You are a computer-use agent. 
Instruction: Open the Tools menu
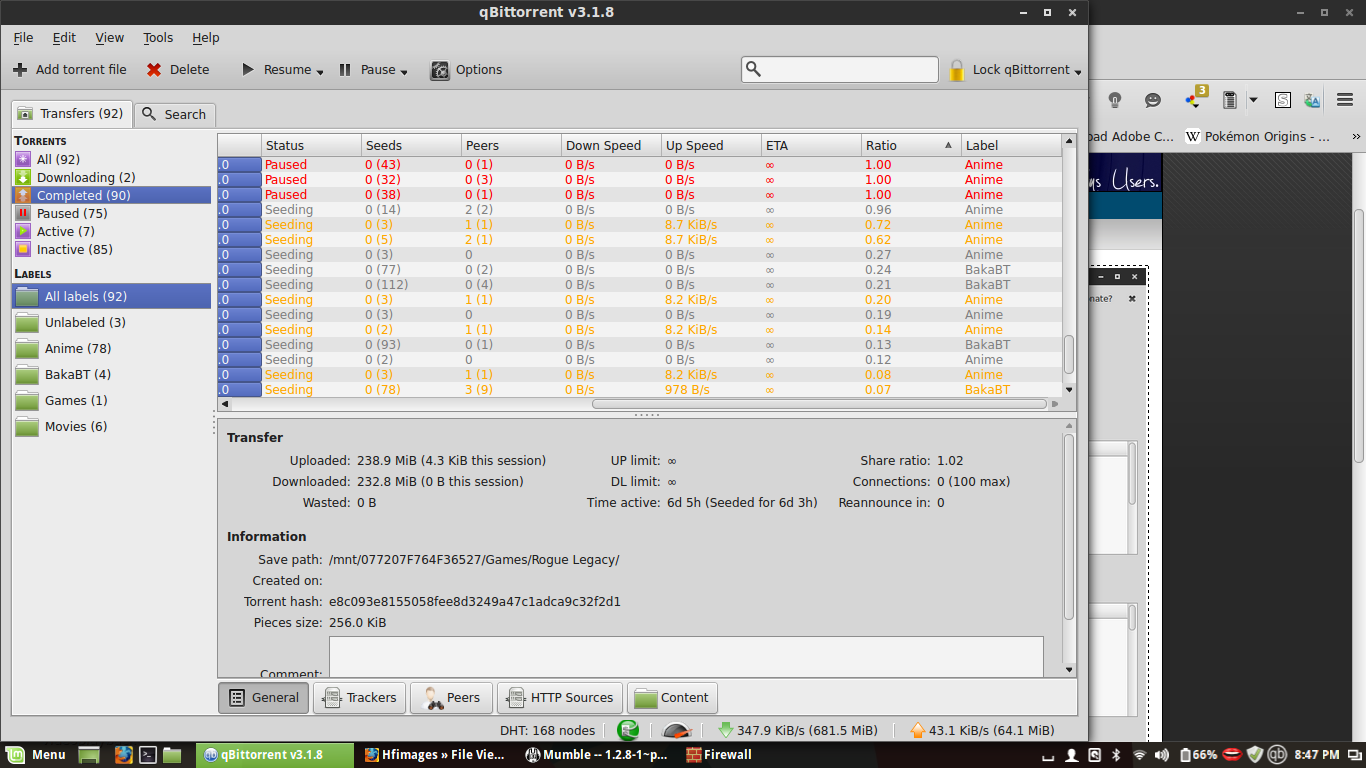point(158,38)
